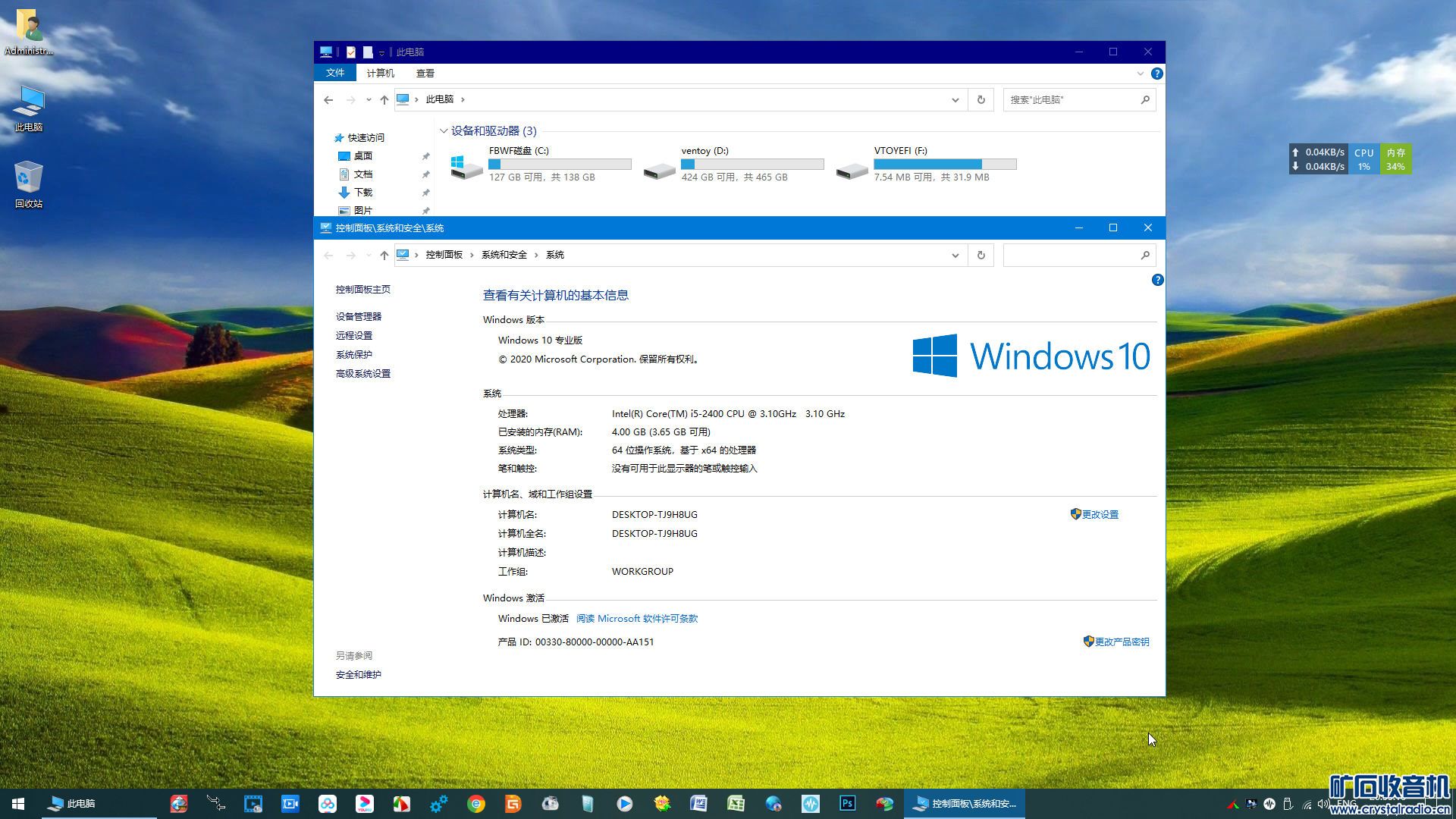Open the Youku taskbar icon

point(365,803)
